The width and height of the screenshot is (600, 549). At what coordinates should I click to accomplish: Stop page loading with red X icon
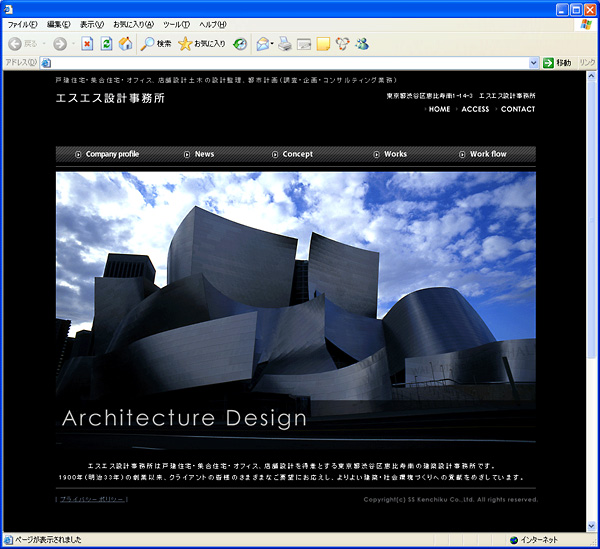[87, 44]
